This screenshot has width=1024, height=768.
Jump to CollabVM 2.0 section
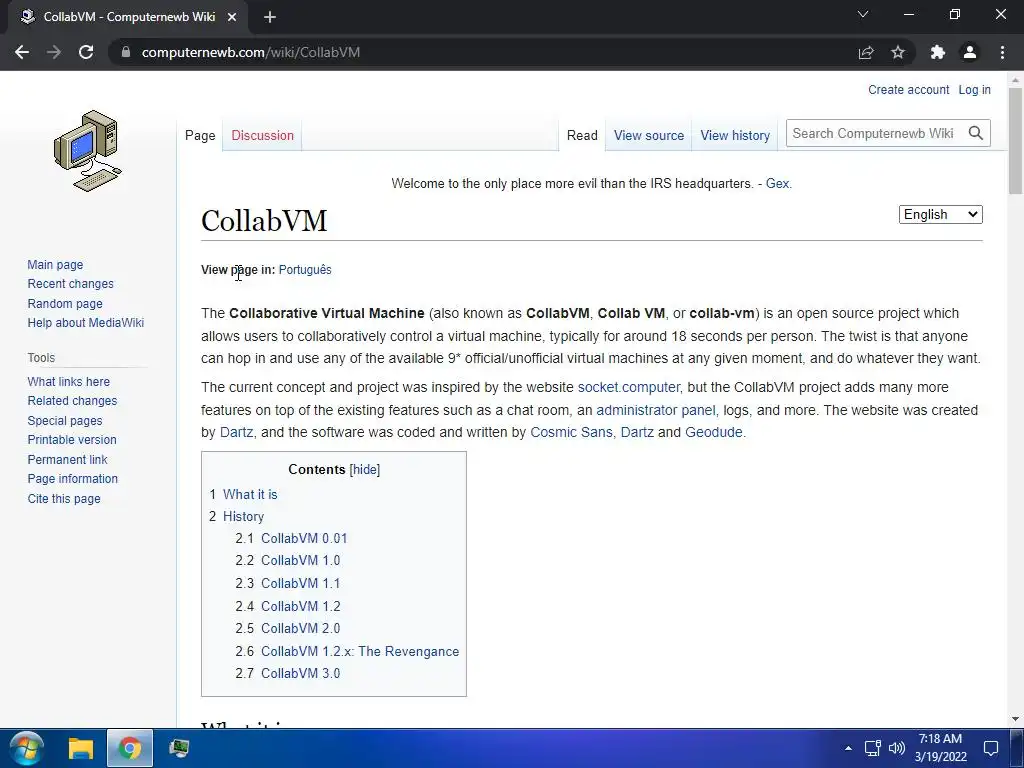click(x=300, y=628)
